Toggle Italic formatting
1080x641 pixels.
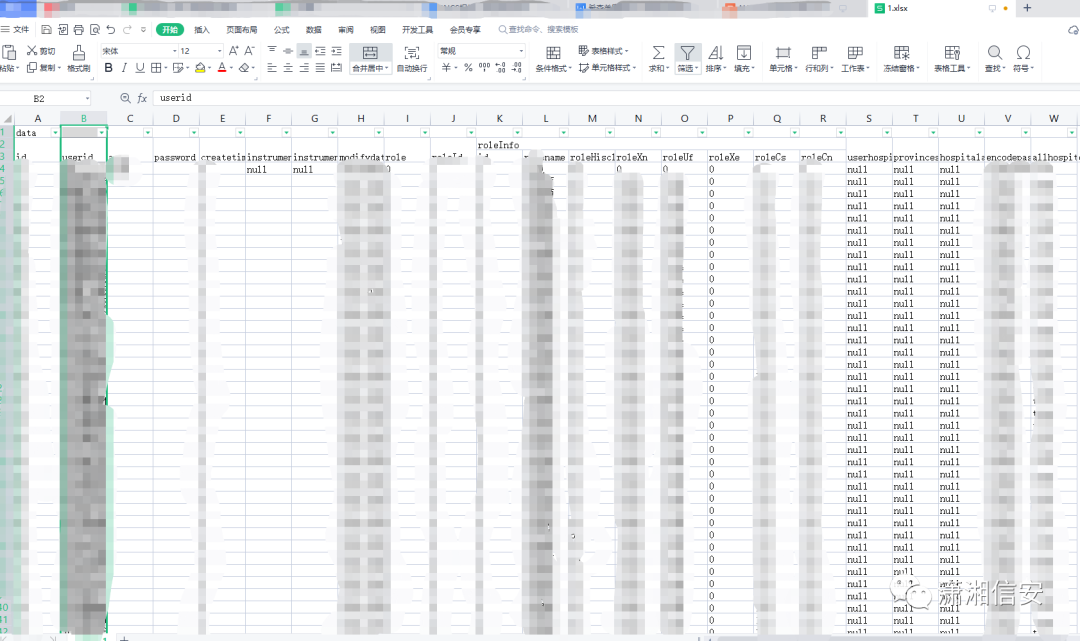click(124, 67)
